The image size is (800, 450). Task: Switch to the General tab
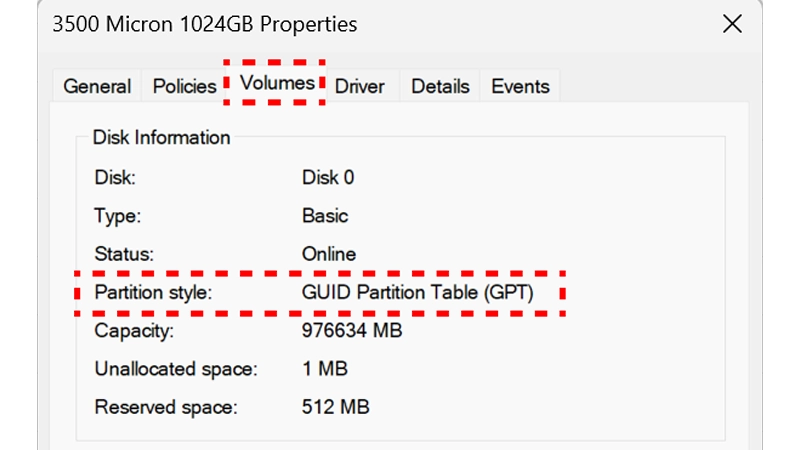click(97, 86)
